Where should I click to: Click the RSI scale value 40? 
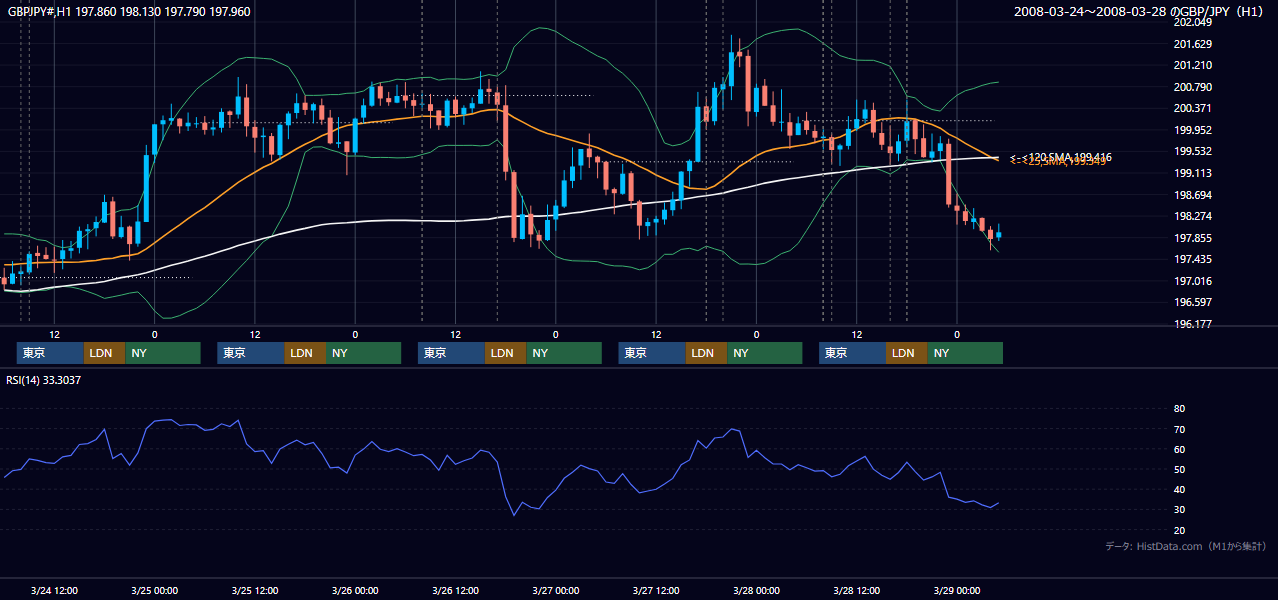[1180, 489]
